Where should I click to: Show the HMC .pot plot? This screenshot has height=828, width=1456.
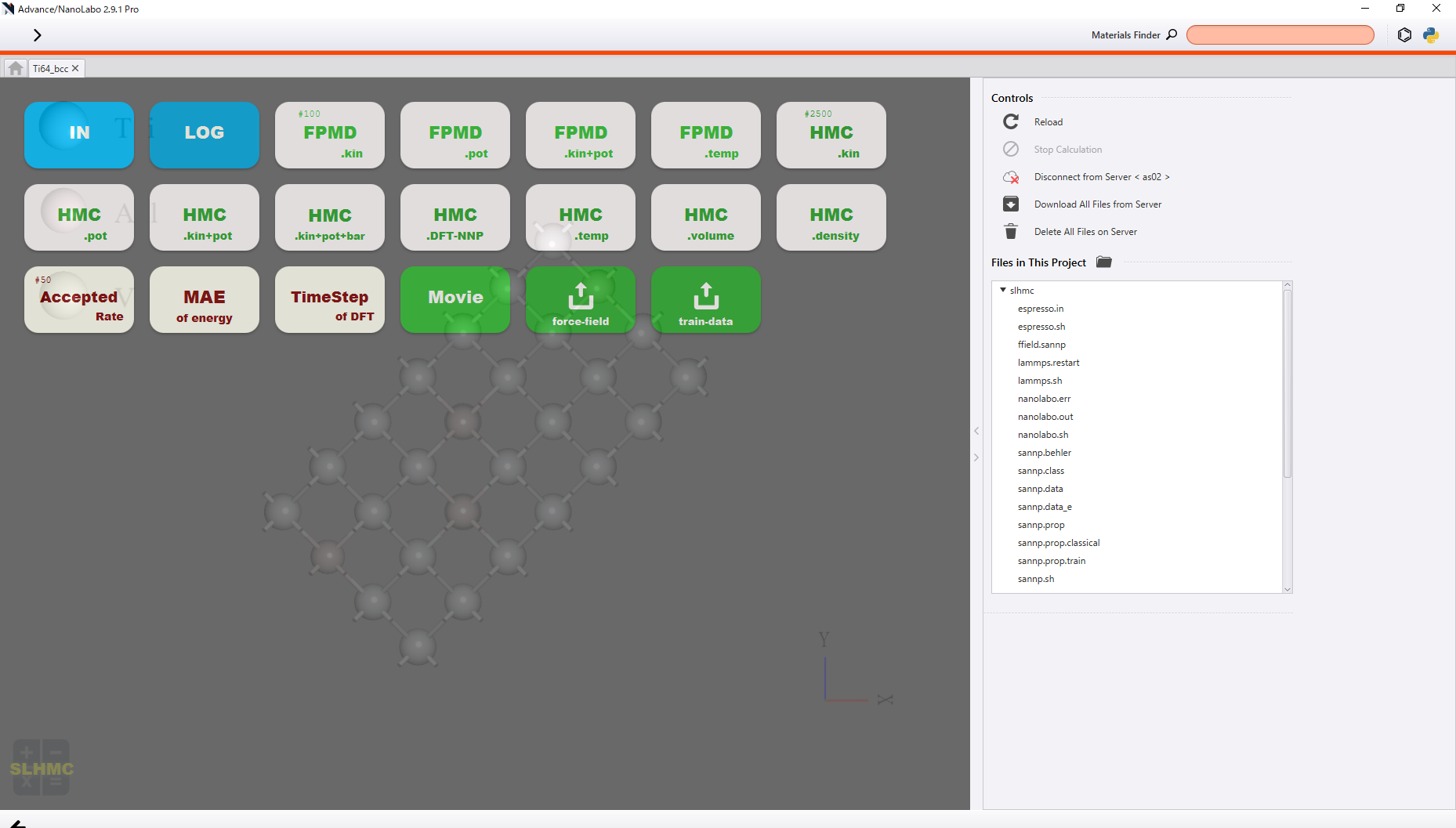click(79, 217)
